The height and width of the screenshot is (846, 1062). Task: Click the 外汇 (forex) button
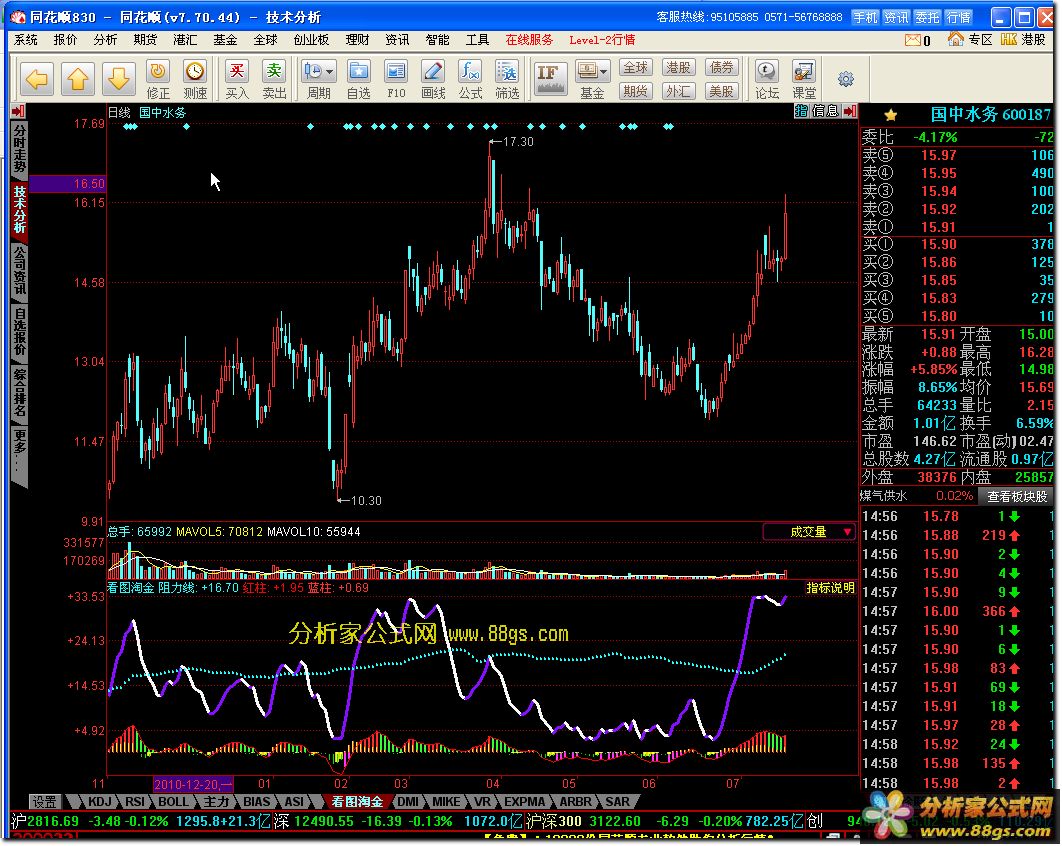pos(678,91)
